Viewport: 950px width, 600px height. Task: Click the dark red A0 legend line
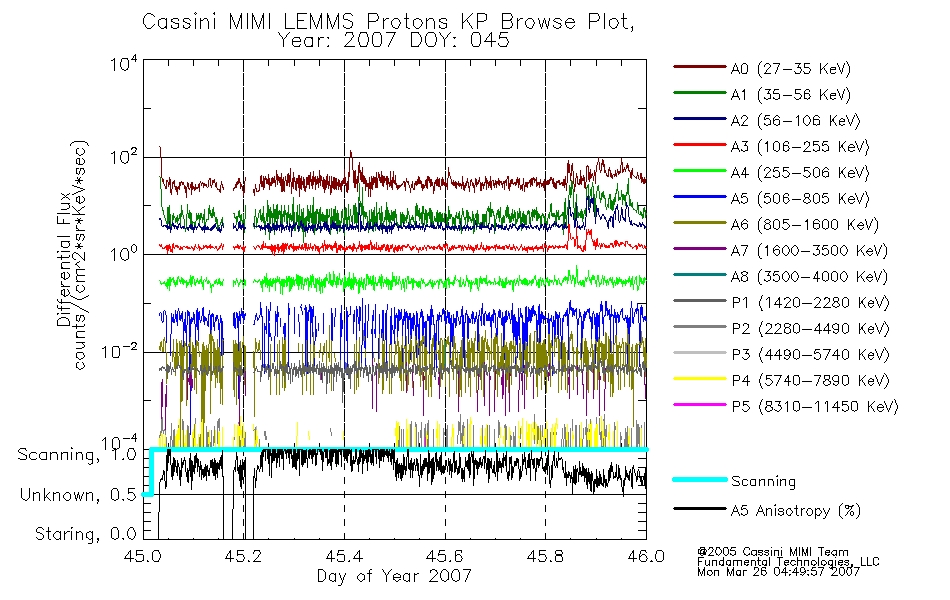(699, 67)
